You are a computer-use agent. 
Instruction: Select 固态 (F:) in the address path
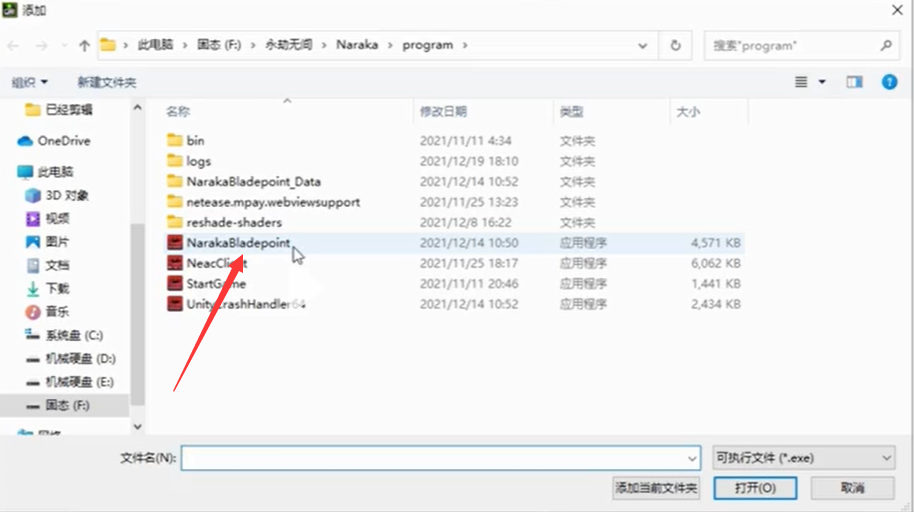point(219,45)
